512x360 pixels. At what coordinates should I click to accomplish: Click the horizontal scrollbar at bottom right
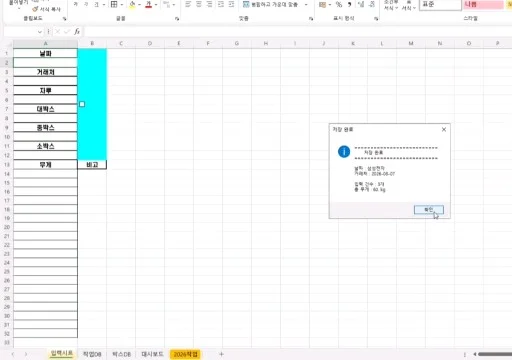click(x=495, y=354)
